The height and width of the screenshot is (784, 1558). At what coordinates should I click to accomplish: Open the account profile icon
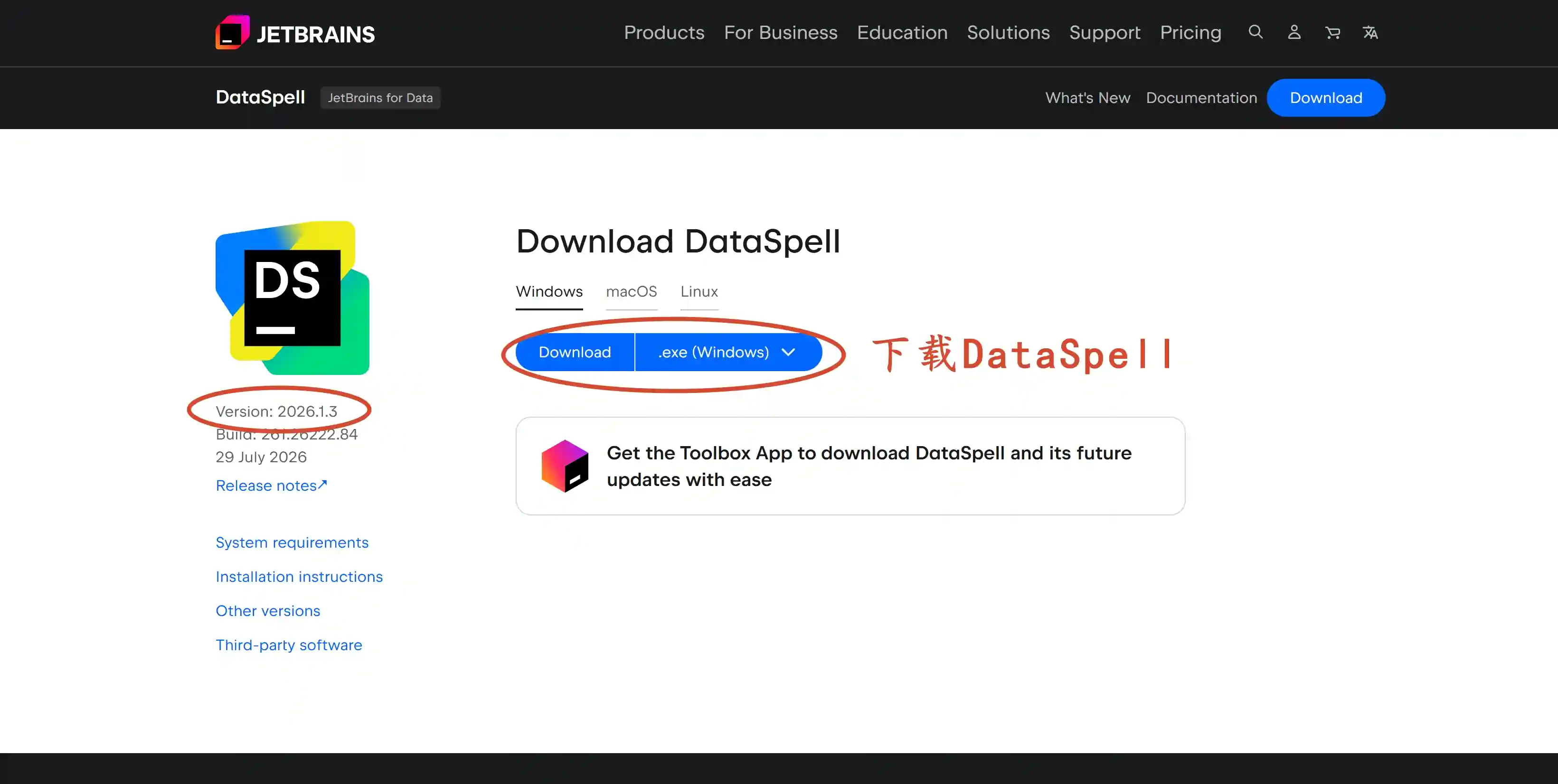coord(1294,32)
